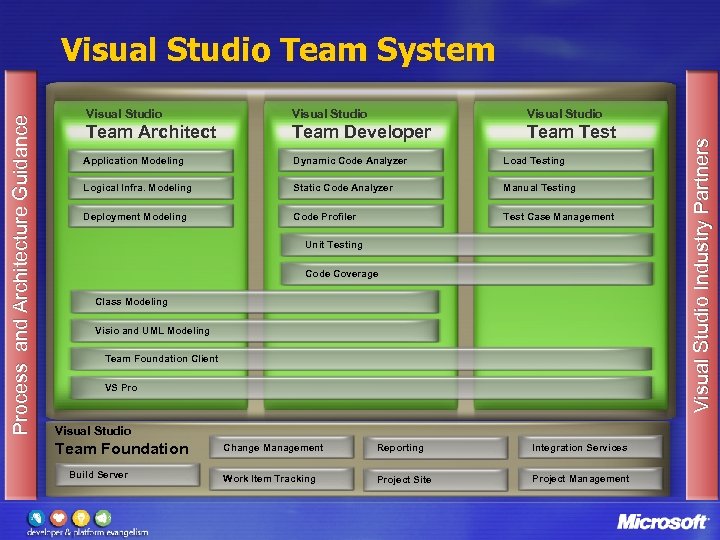Click the Deployment Modeling box
The width and height of the screenshot is (720, 540).
[x=151, y=216]
